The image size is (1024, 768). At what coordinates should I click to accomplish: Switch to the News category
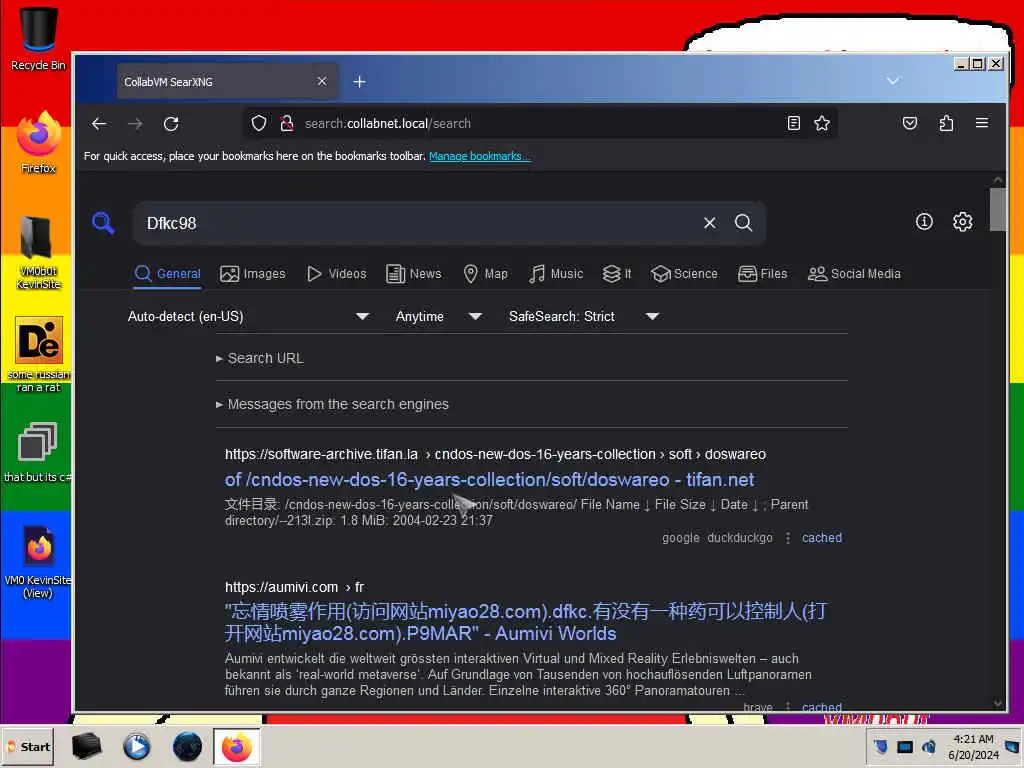click(x=414, y=274)
